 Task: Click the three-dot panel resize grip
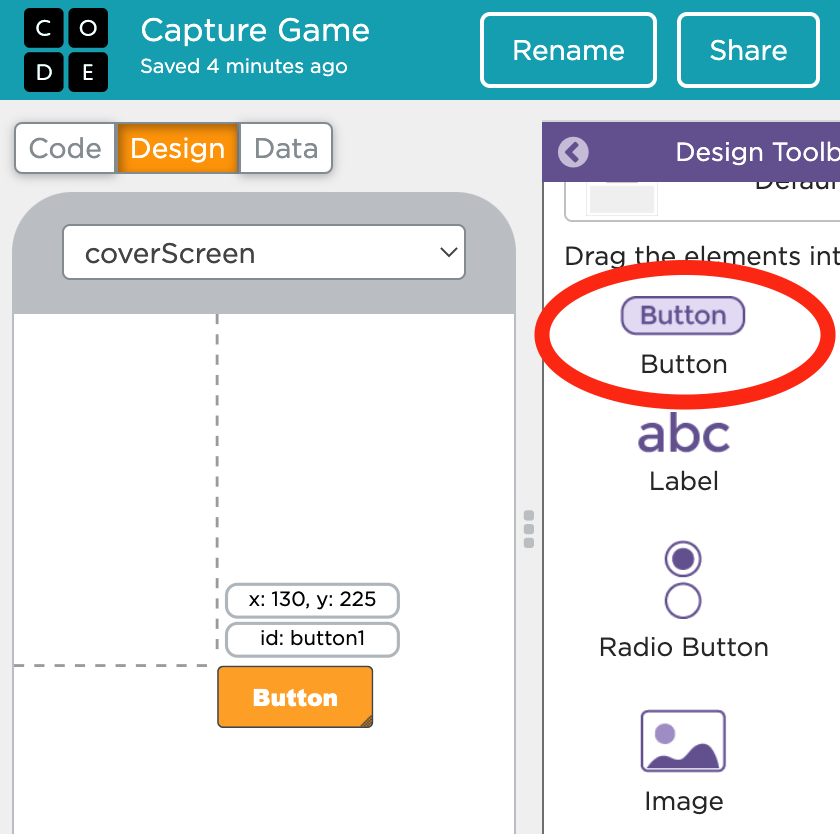tap(529, 529)
